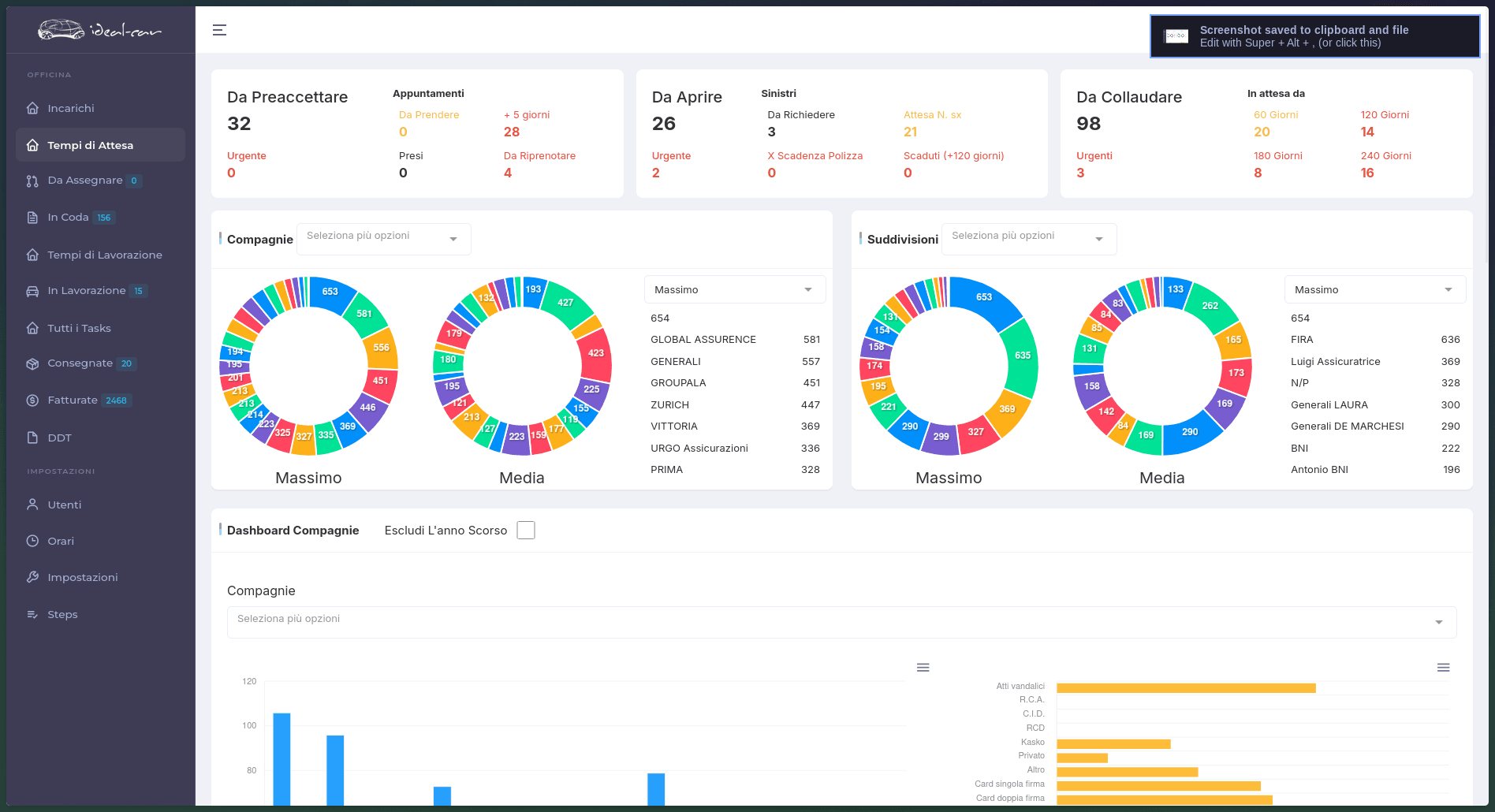Expand the Compagnie multi-select dropdown
The width and height of the screenshot is (1495, 812).
tap(384, 239)
